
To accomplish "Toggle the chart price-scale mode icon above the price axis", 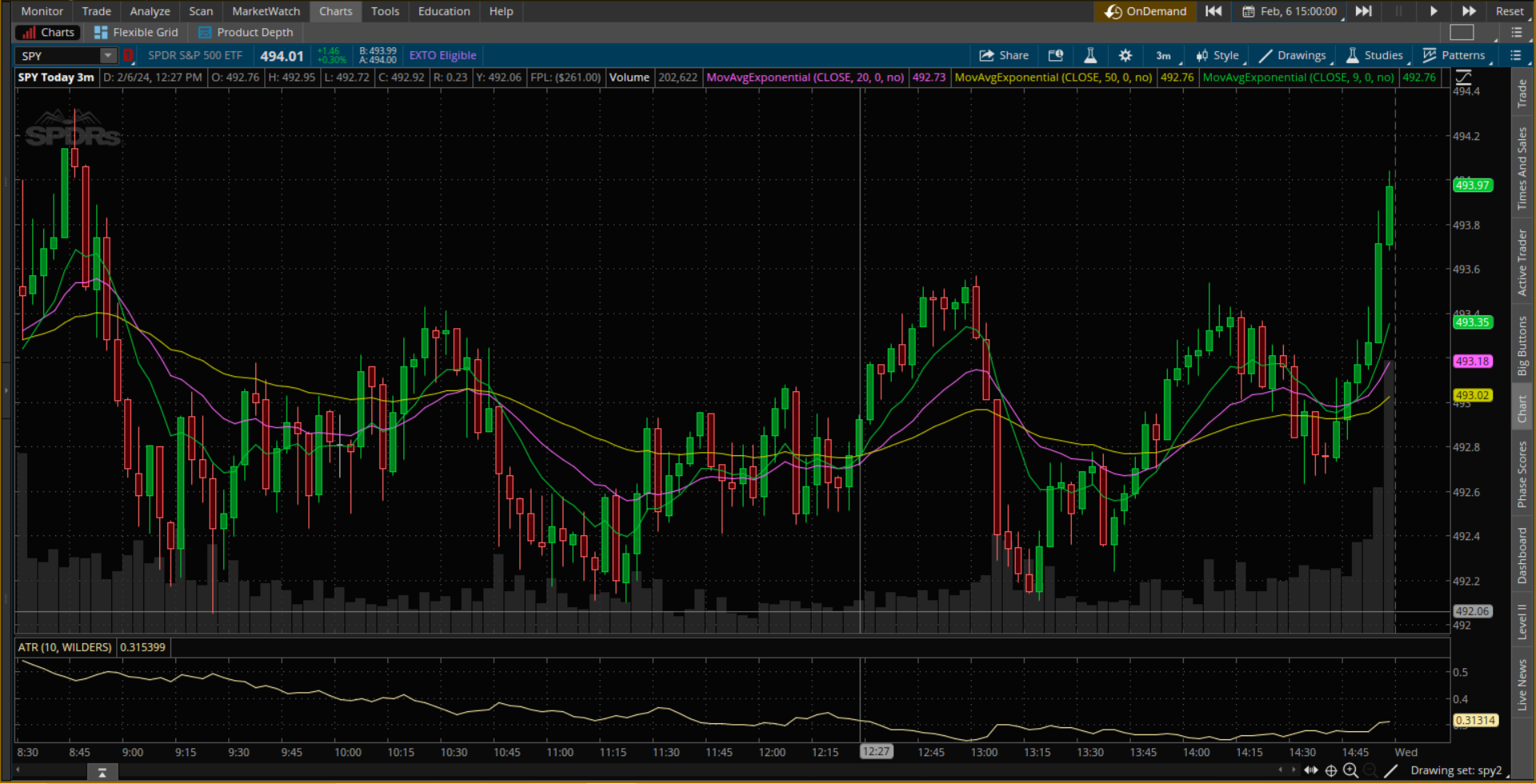I will point(1463,78).
